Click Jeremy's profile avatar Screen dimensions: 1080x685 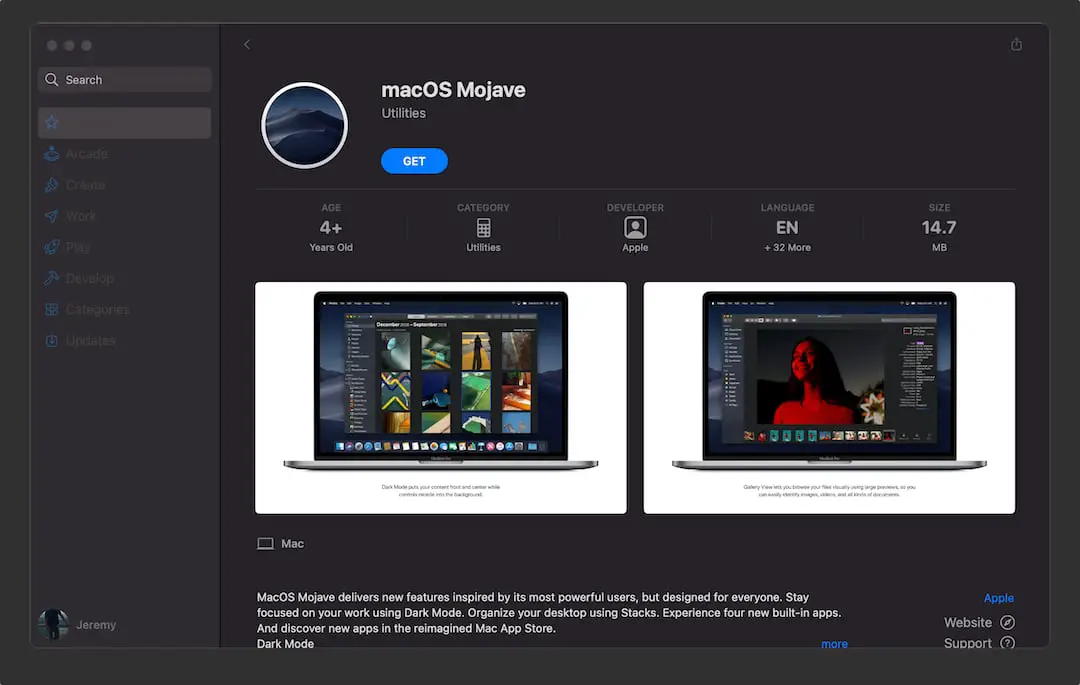(x=54, y=624)
